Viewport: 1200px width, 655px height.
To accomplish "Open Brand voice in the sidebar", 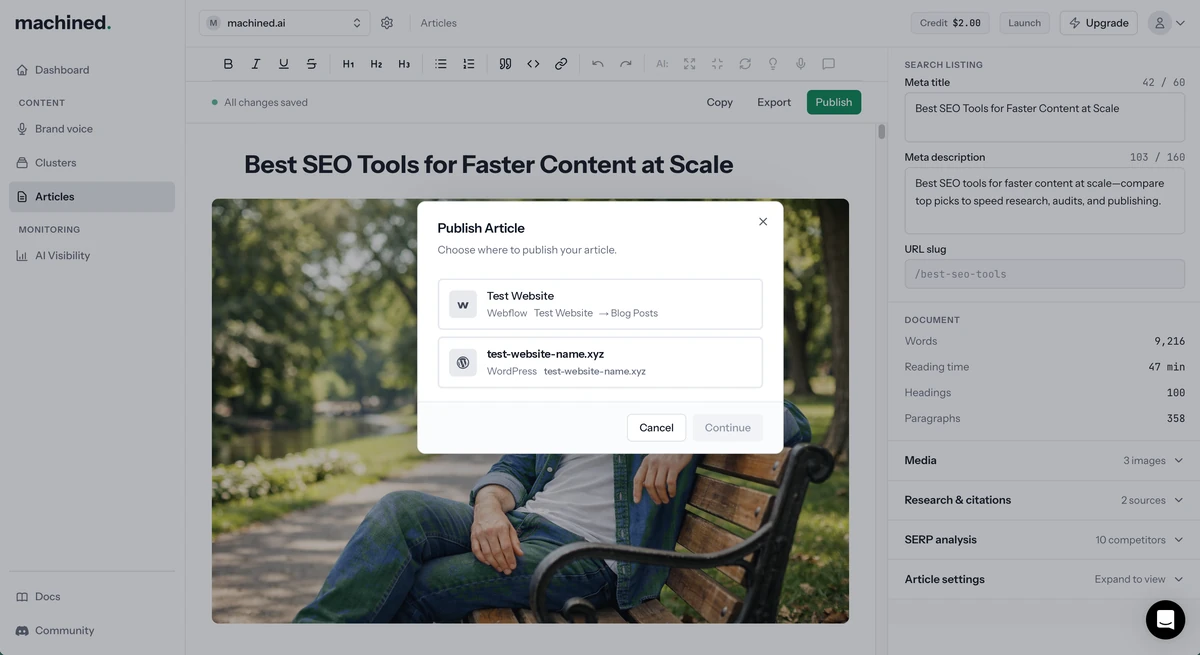I will click(92, 129).
